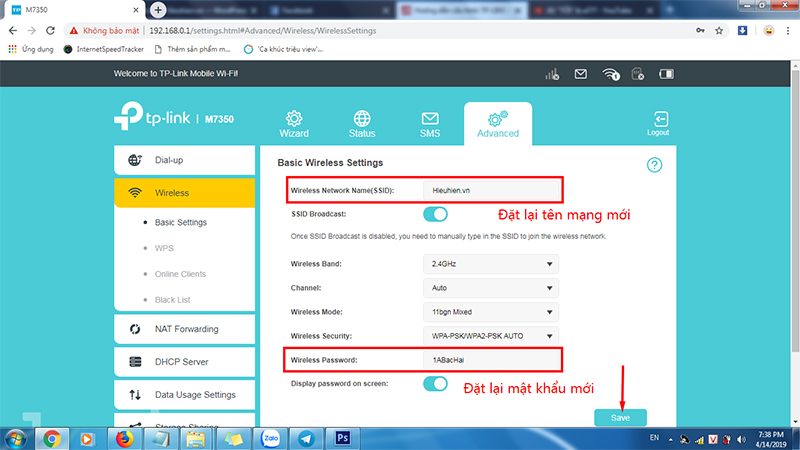This screenshot has width=800, height=450.
Task: Click the envelope messages icon in header
Action: click(580, 74)
